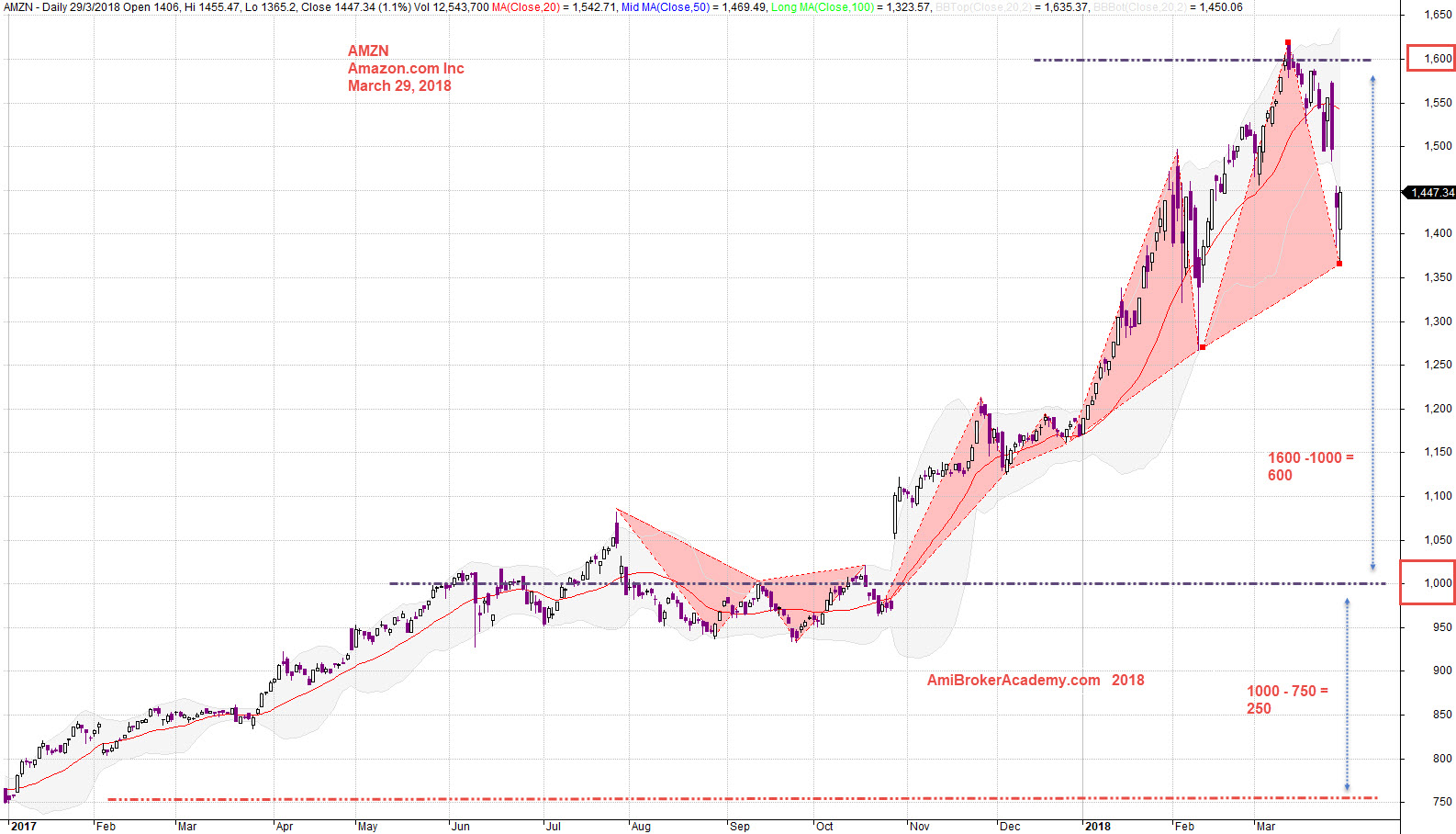This screenshot has width=1456, height=834.
Task: Click the 'Long MA(Close,100)' legend entry
Action: [x=823, y=7]
